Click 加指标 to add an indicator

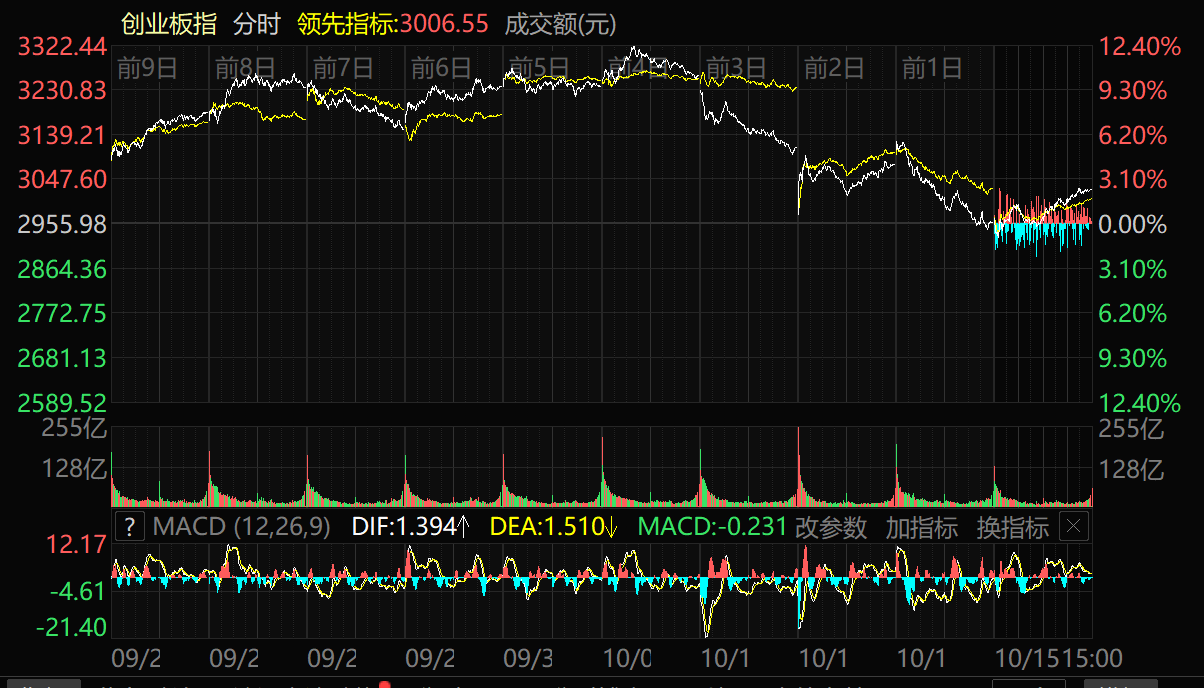tap(921, 527)
